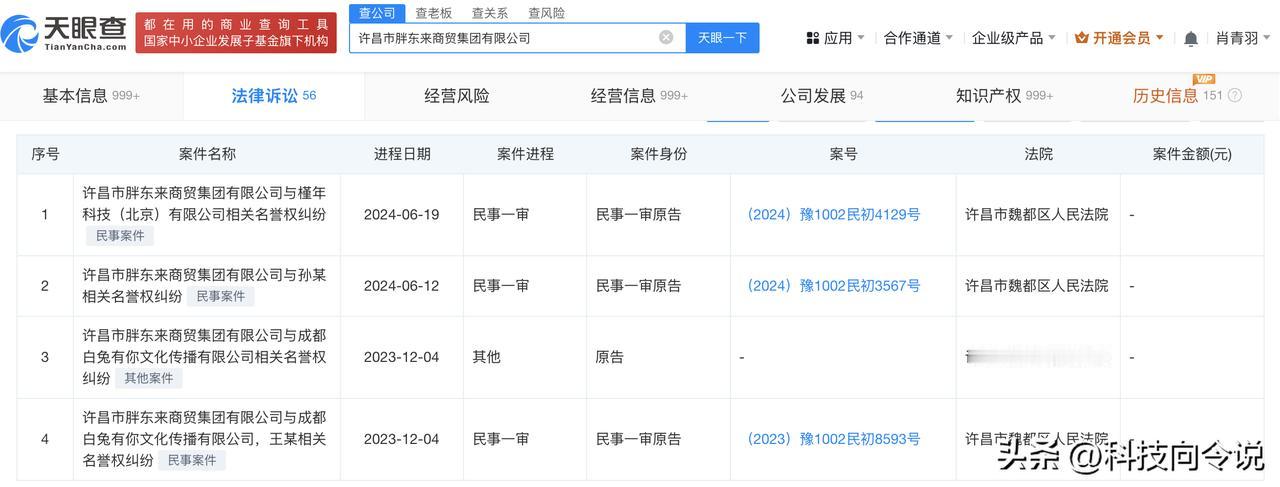This screenshot has height=487, width=1280.
Task: Switch to the 查老板 search tab
Action: 433,13
